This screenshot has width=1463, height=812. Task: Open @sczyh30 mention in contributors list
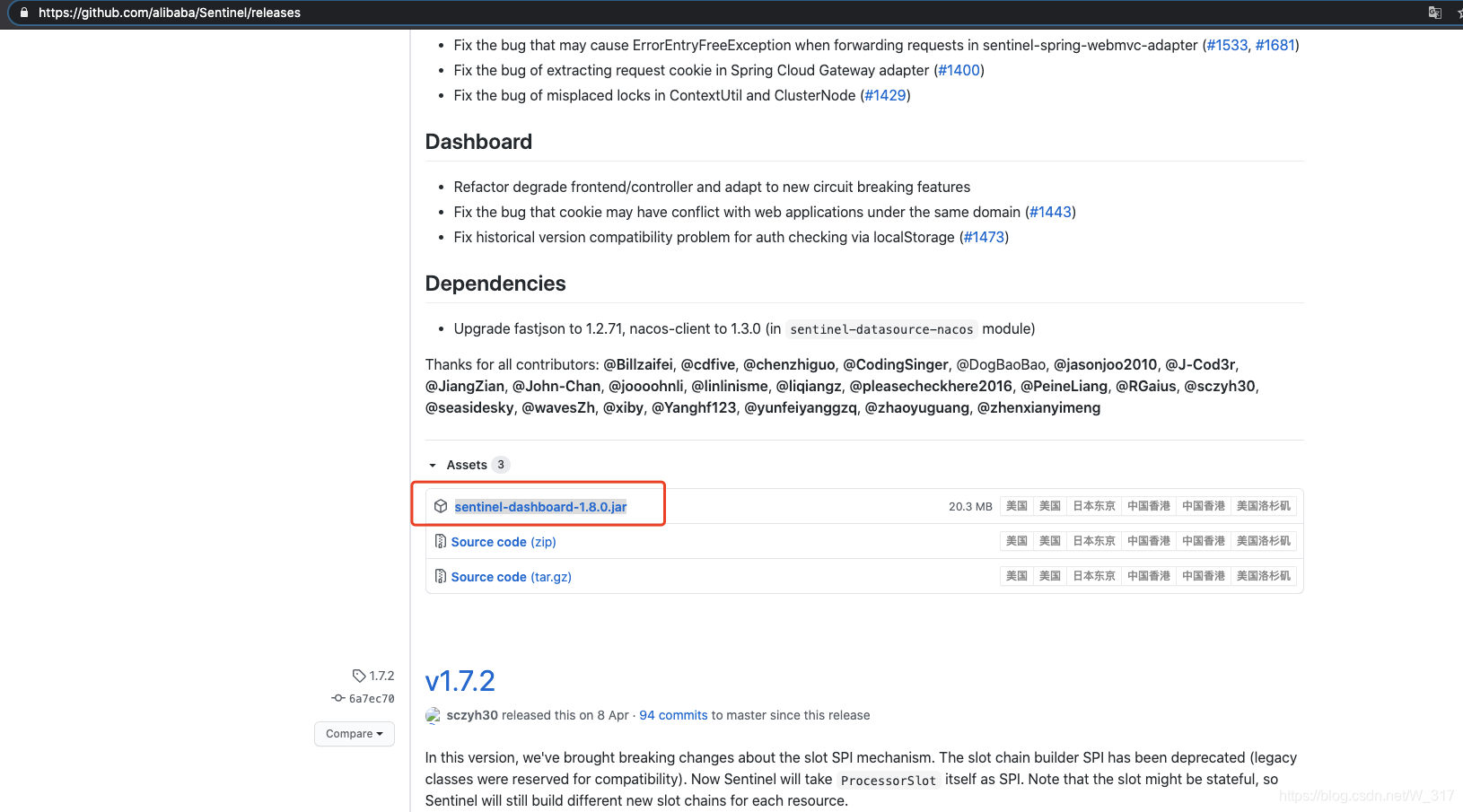tap(1220, 386)
